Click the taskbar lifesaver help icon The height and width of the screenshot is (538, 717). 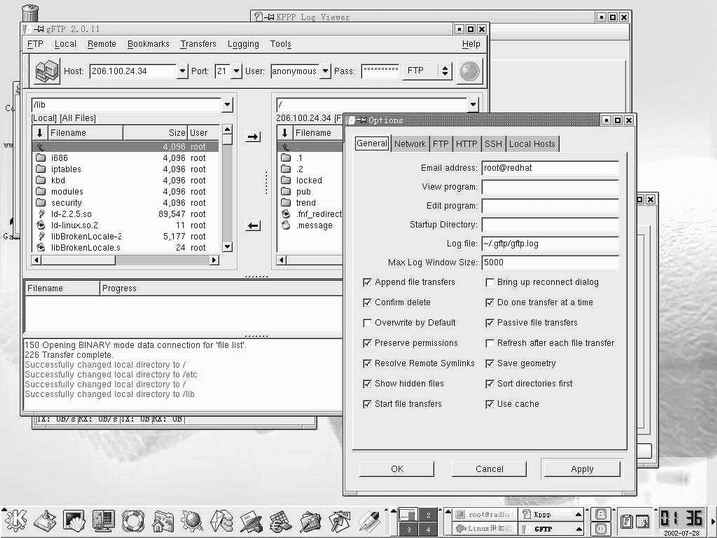(133, 520)
